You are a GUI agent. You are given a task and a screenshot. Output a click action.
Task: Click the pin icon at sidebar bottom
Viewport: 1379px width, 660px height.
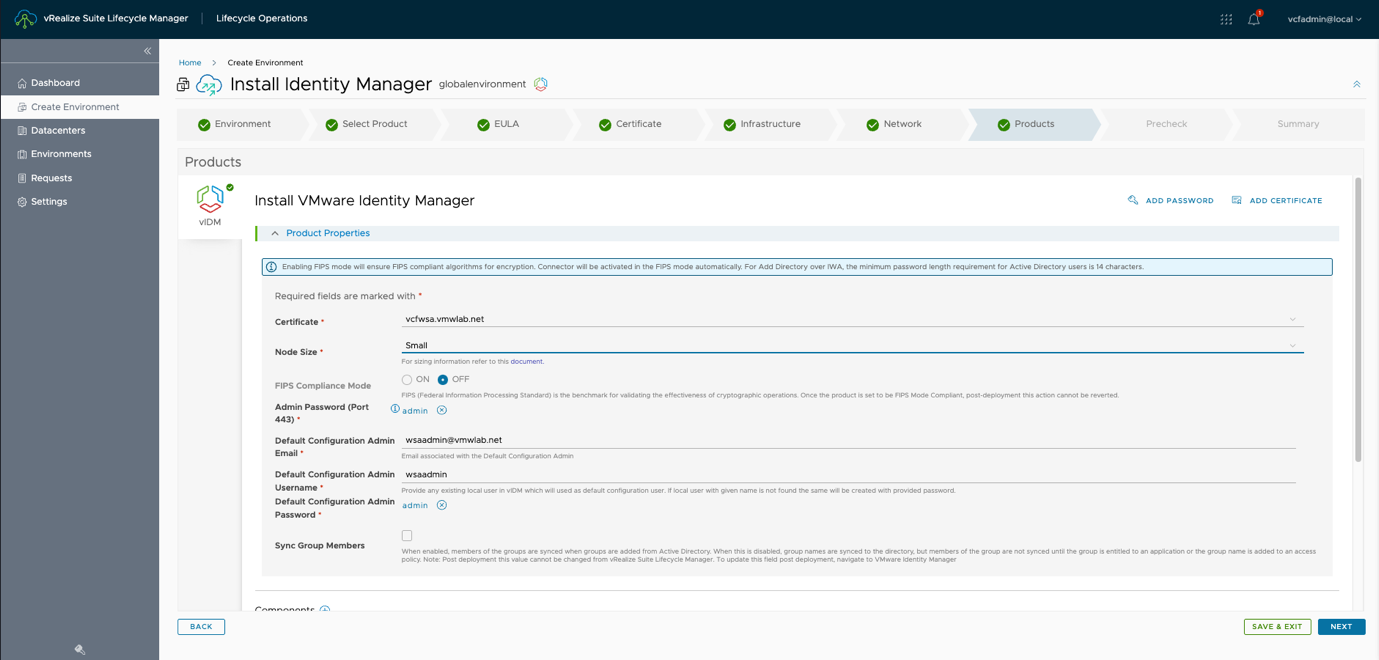coord(80,649)
